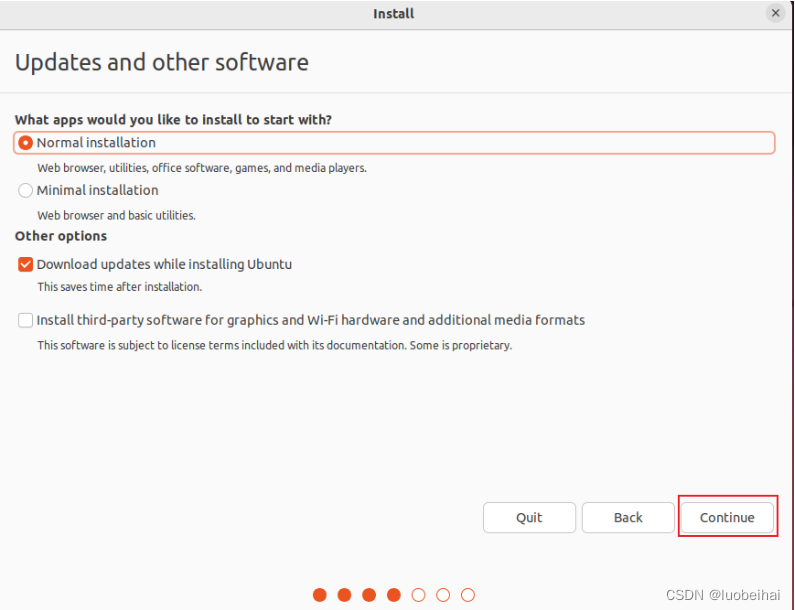This screenshot has width=795, height=610.
Task: Click the 'Install' window title bar
Action: click(x=393, y=14)
